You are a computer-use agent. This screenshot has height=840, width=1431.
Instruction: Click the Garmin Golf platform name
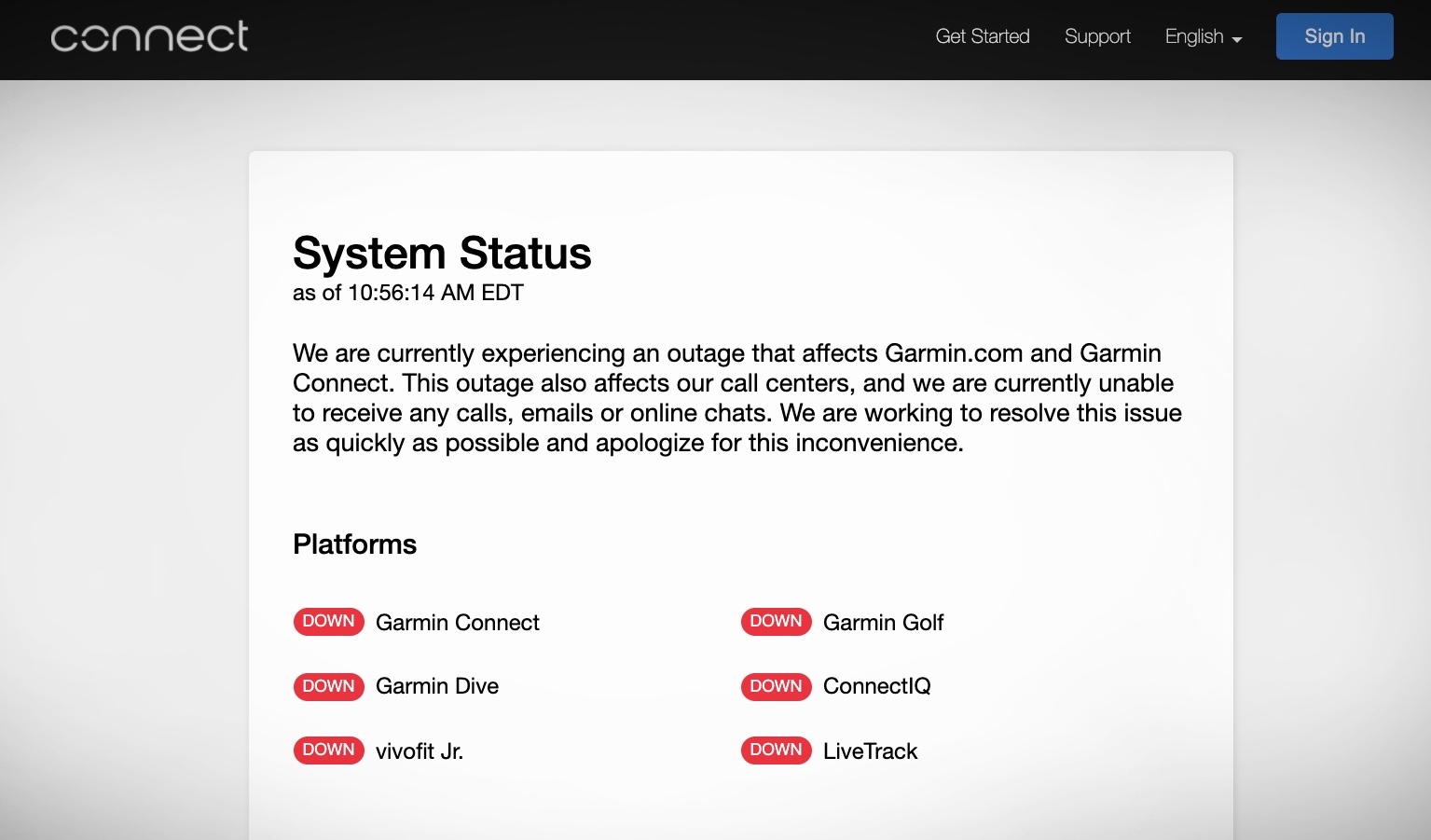tap(884, 623)
